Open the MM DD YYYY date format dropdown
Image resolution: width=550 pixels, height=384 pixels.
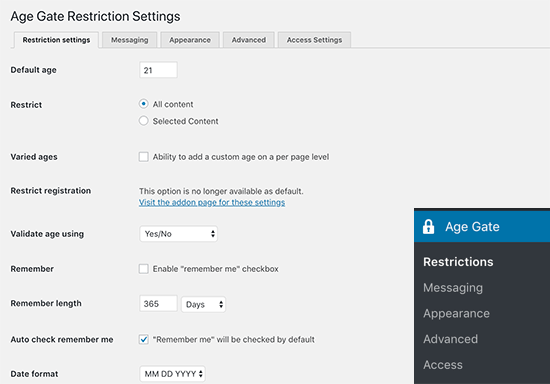click(172, 374)
